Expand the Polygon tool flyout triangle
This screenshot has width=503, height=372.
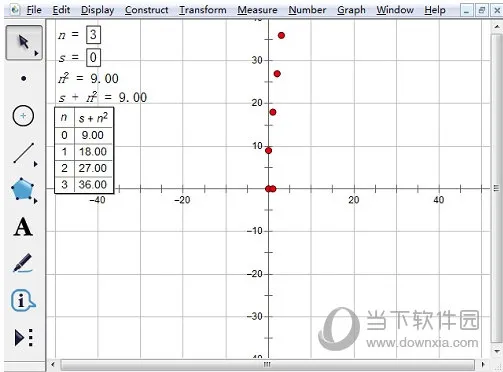pyautogui.click(x=36, y=201)
